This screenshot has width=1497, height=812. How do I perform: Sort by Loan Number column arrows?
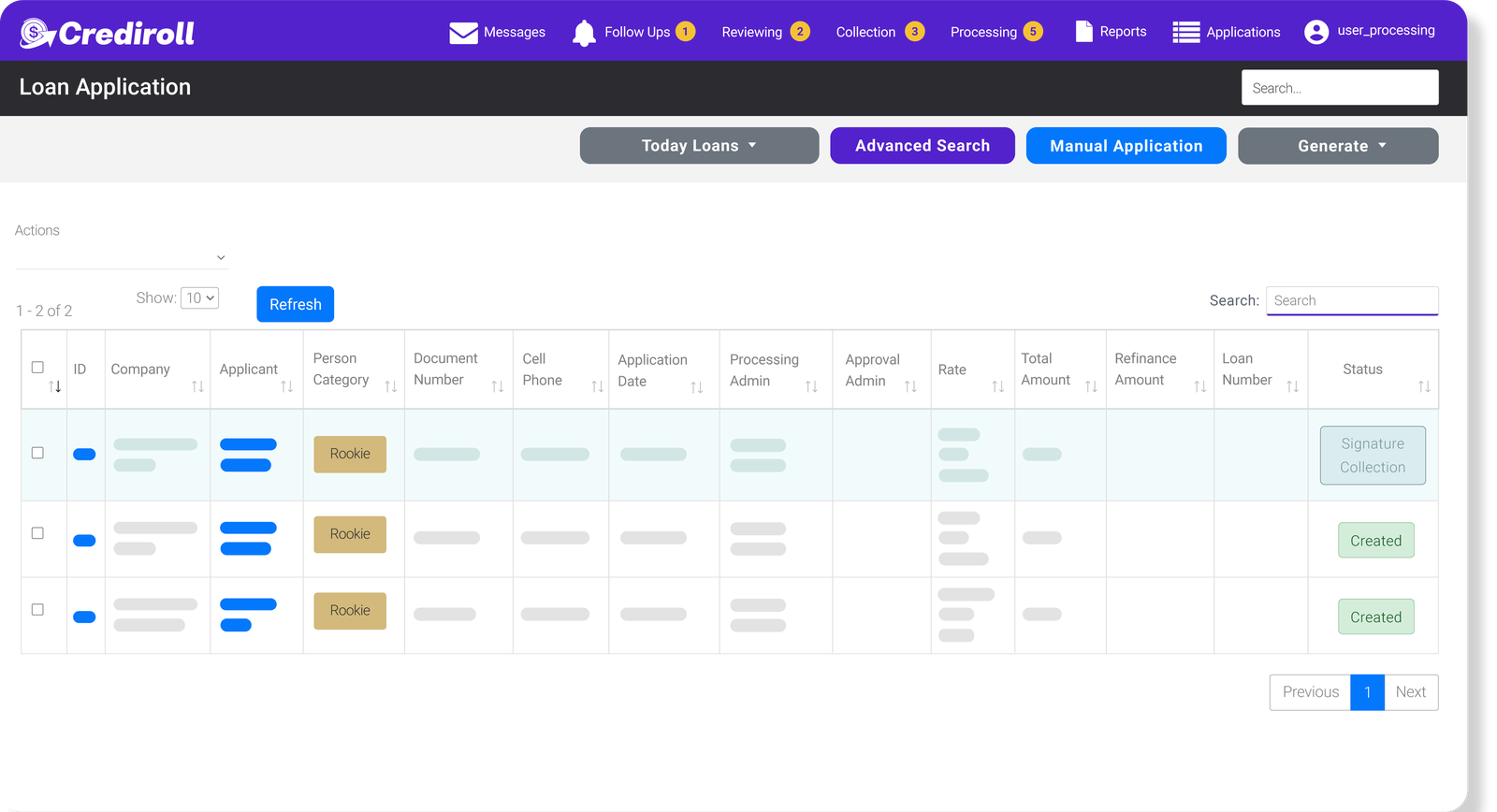click(1292, 386)
